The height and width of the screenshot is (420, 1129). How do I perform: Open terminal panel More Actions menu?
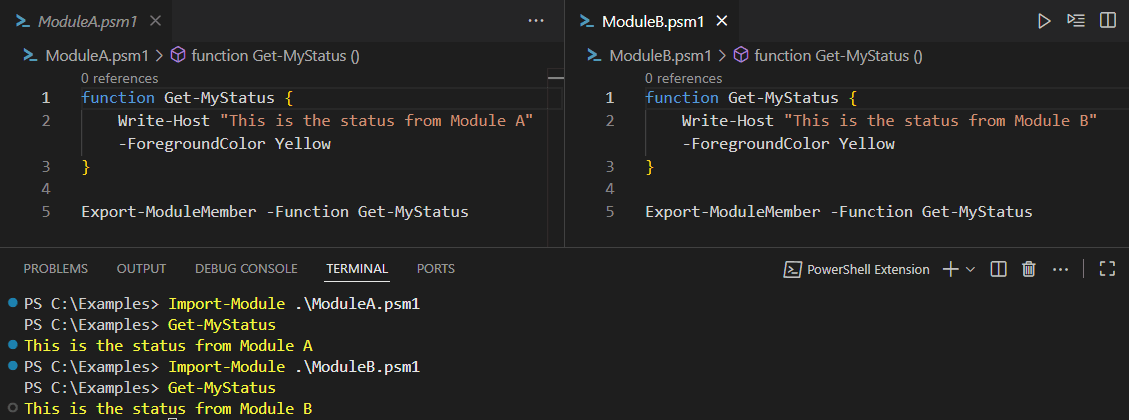(x=1060, y=269)
